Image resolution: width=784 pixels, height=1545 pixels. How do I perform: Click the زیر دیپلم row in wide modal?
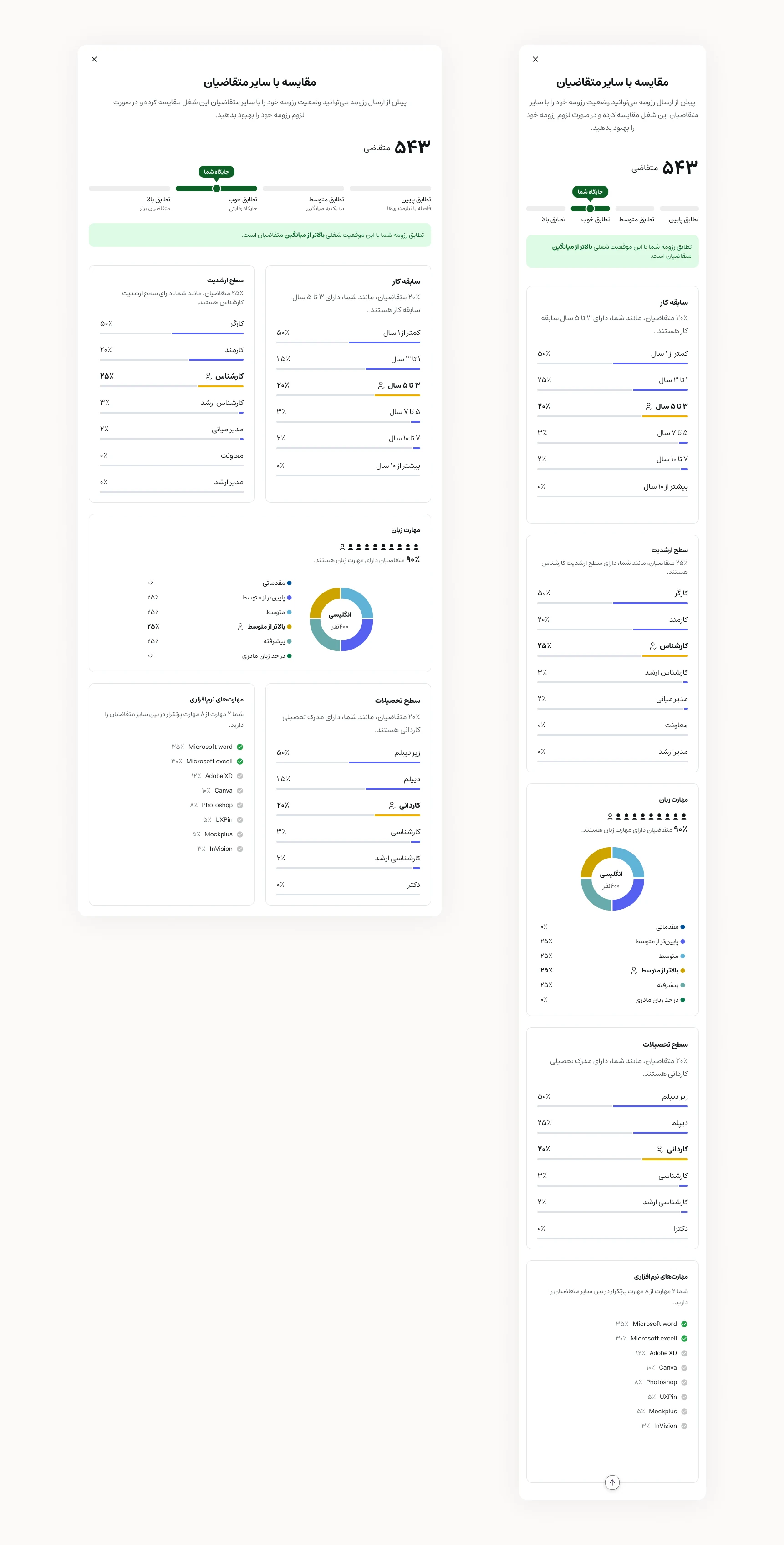(x=348, y=756)
